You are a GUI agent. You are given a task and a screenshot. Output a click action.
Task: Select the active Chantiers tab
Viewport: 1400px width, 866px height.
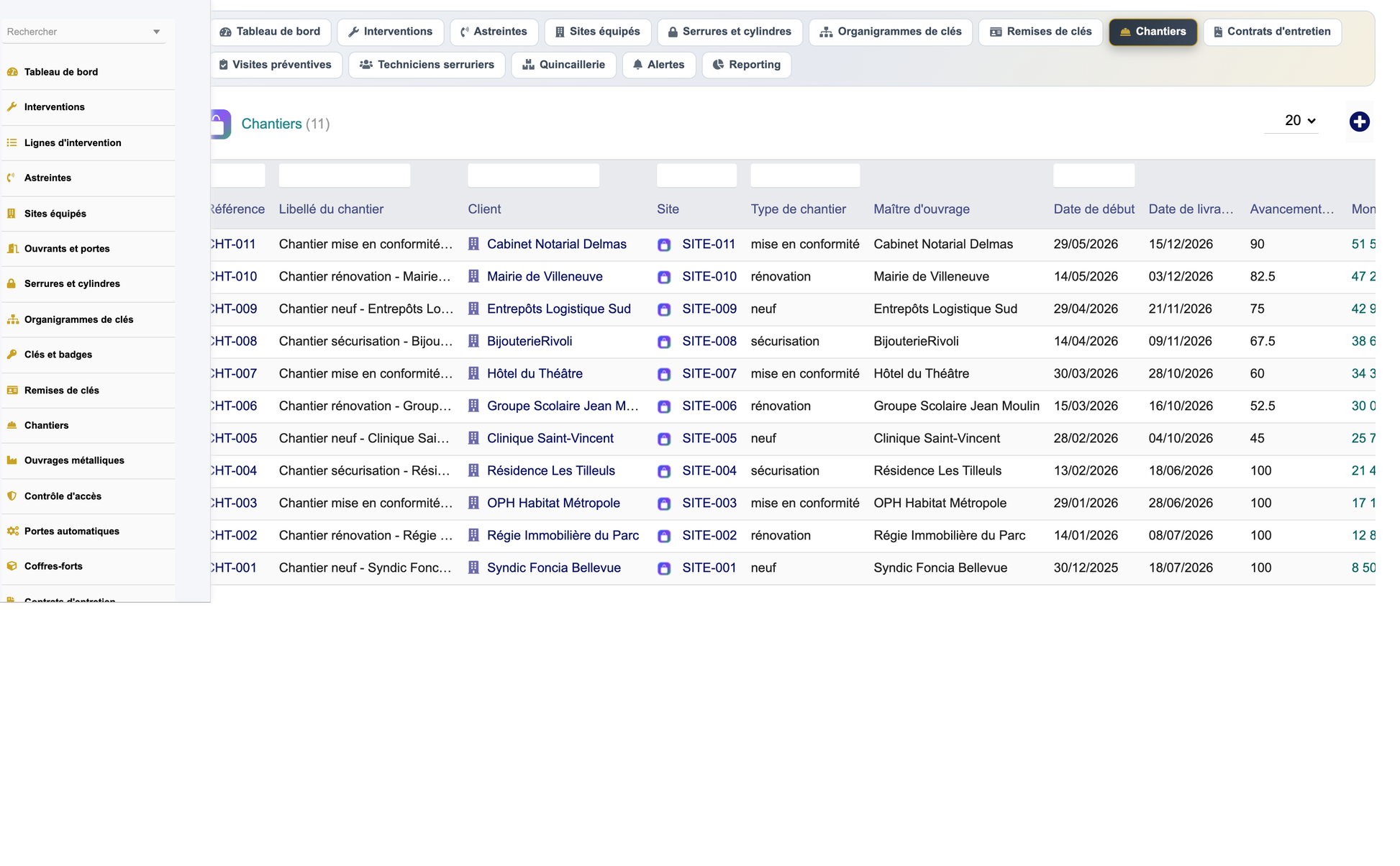[1153, 32]
